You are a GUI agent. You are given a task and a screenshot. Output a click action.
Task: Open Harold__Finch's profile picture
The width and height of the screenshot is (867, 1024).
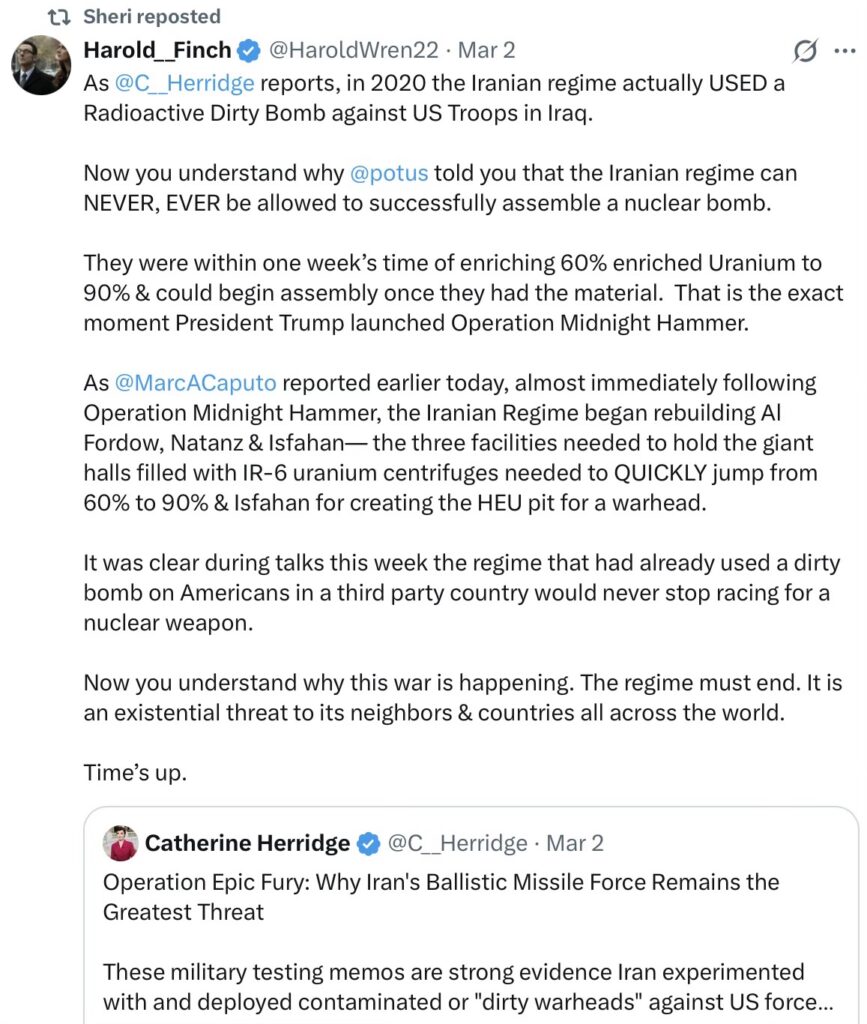41,66
